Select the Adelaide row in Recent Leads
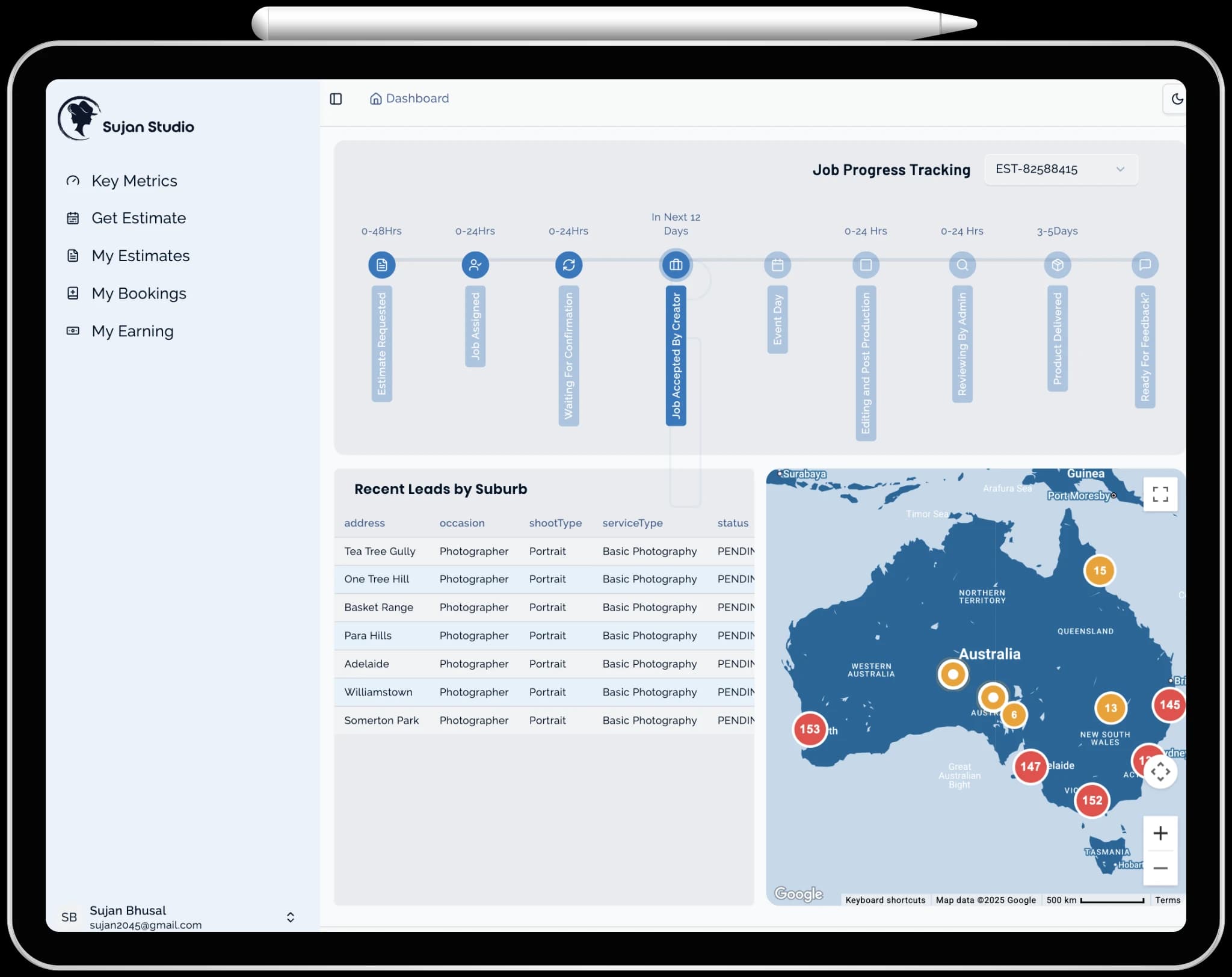The image size is (1232, 977). 541,664
